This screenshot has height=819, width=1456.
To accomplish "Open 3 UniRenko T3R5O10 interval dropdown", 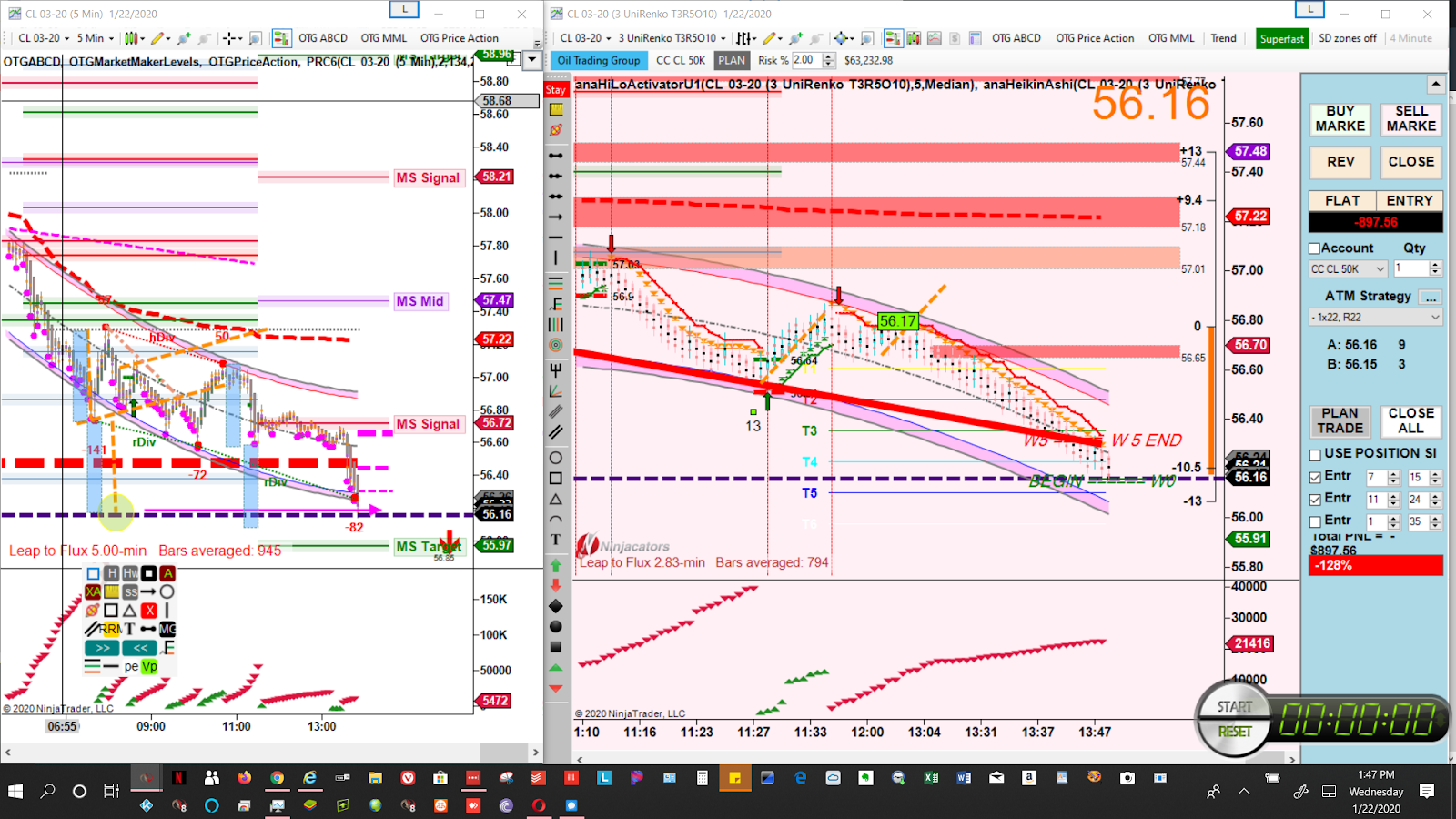I will click(x=672, y=38).
